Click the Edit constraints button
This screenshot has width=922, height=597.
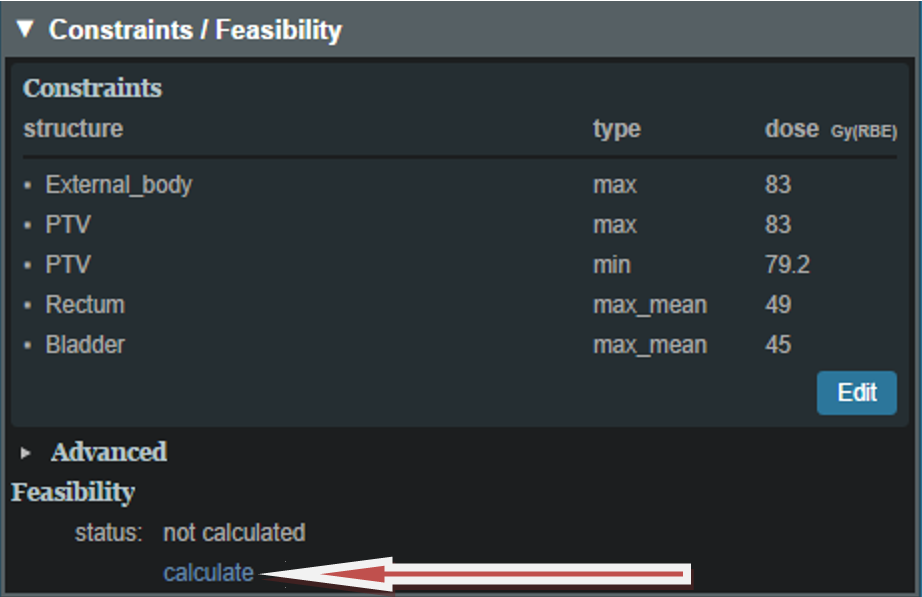[x=856, y=393]
